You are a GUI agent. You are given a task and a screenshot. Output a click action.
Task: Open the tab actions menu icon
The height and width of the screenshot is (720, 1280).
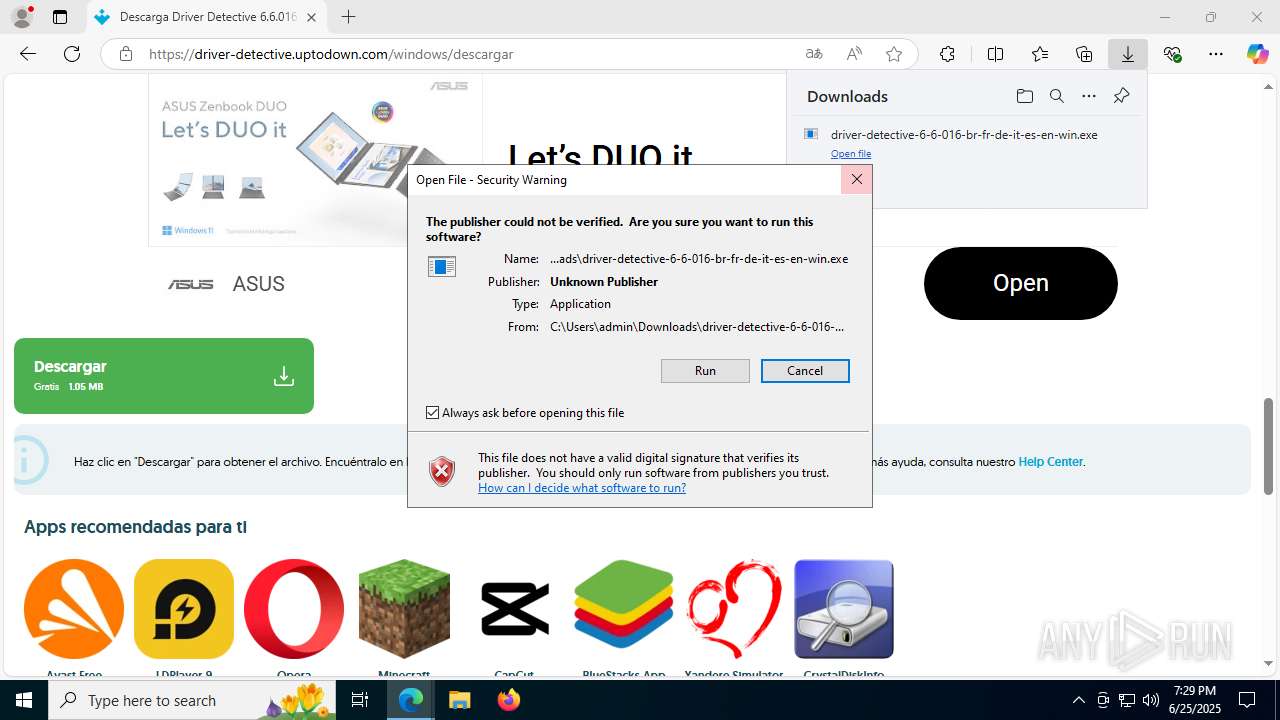[60, 17]
